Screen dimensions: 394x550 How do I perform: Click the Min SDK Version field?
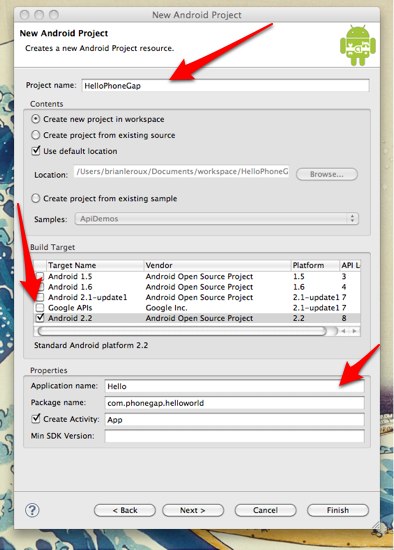tap(234, 436)
